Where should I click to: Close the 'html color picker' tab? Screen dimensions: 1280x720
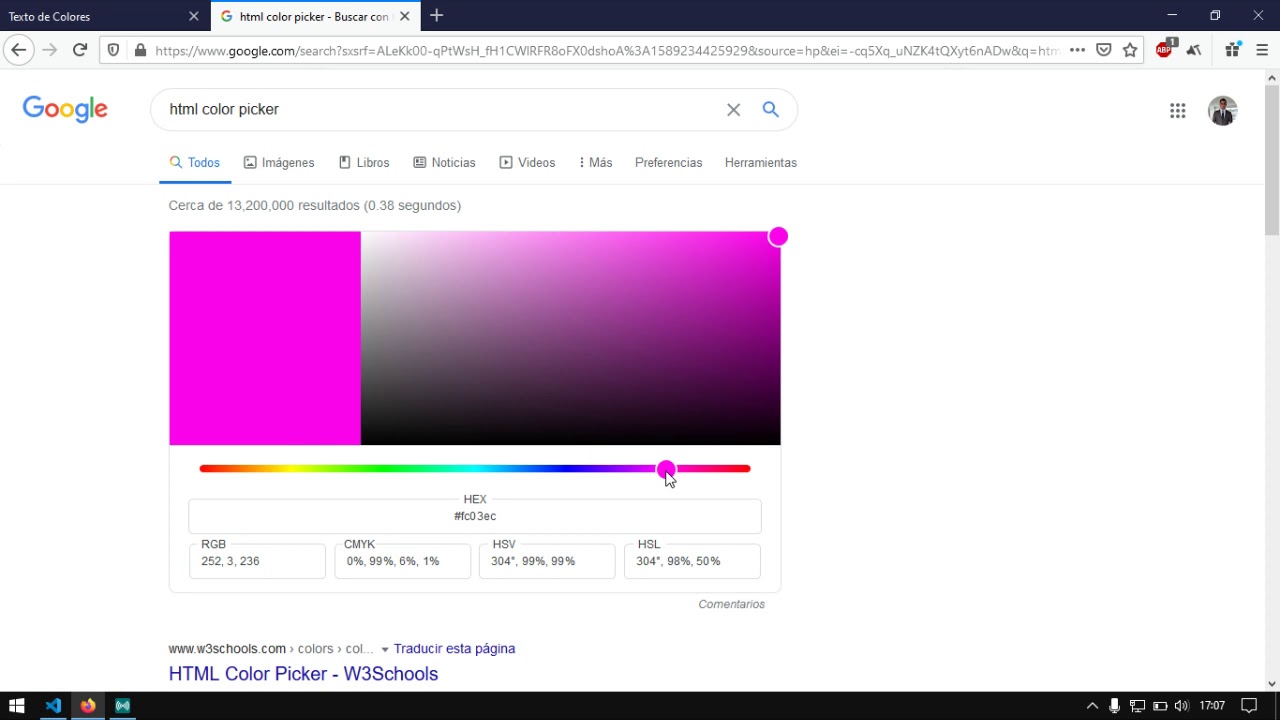pyautogui.click(x=404, y=16)
